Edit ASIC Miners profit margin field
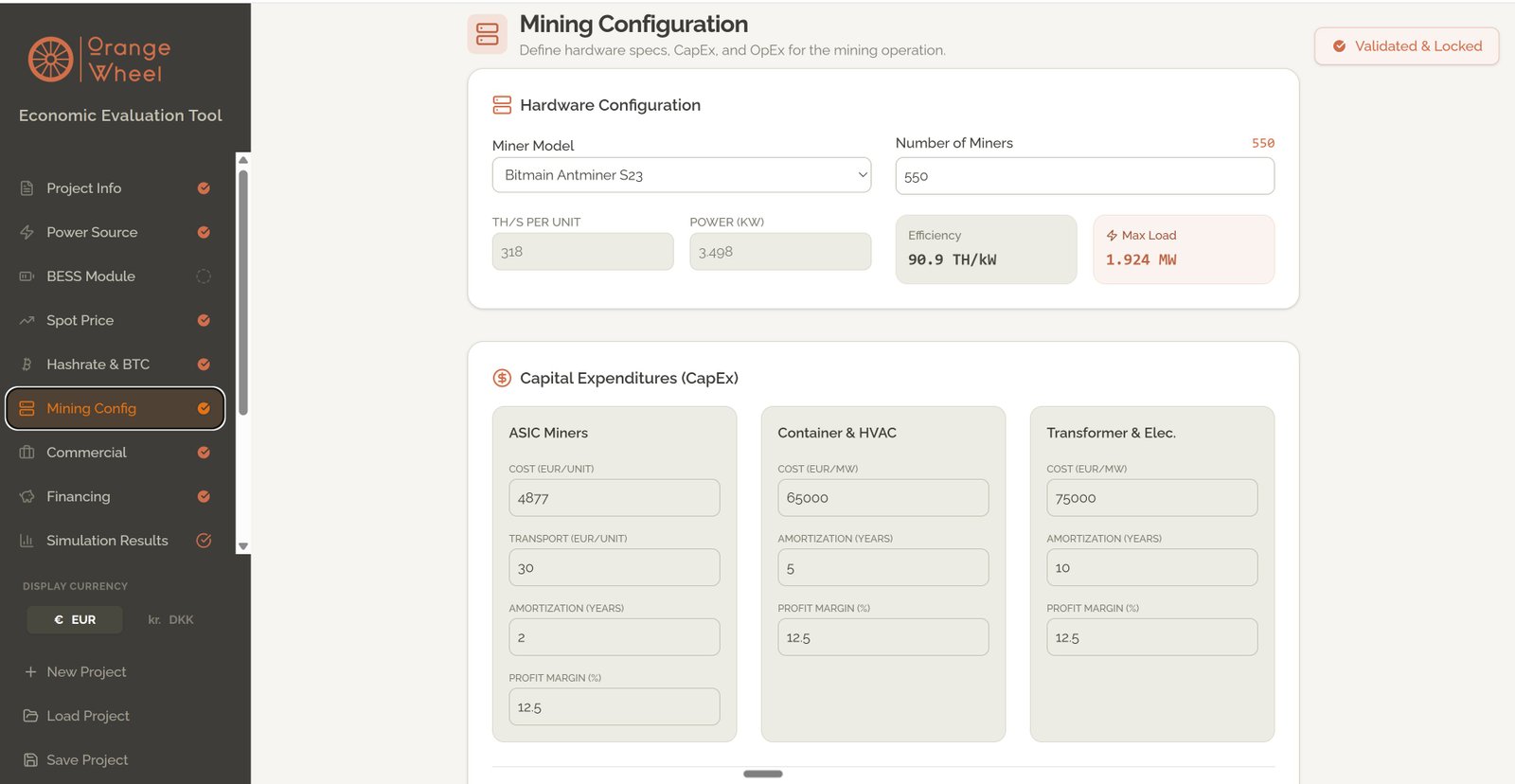The height and width of the screenshot is (784, 1515). coord(615,706)
